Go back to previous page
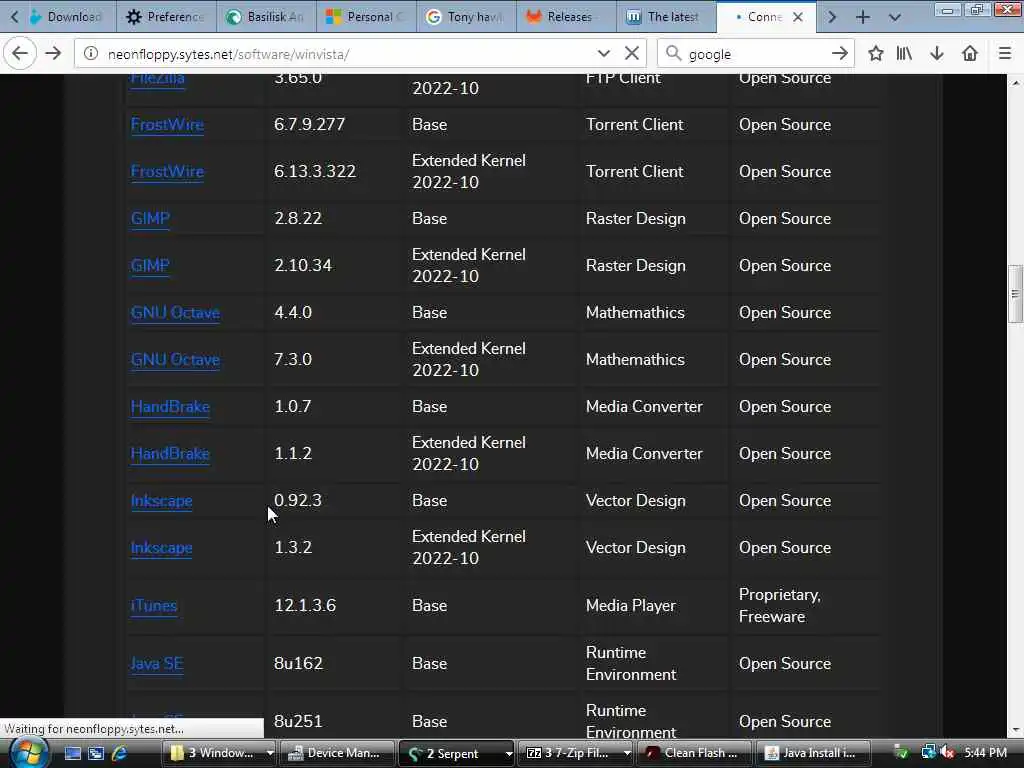This screenshot has width=1024, height=768. (20, 54)
